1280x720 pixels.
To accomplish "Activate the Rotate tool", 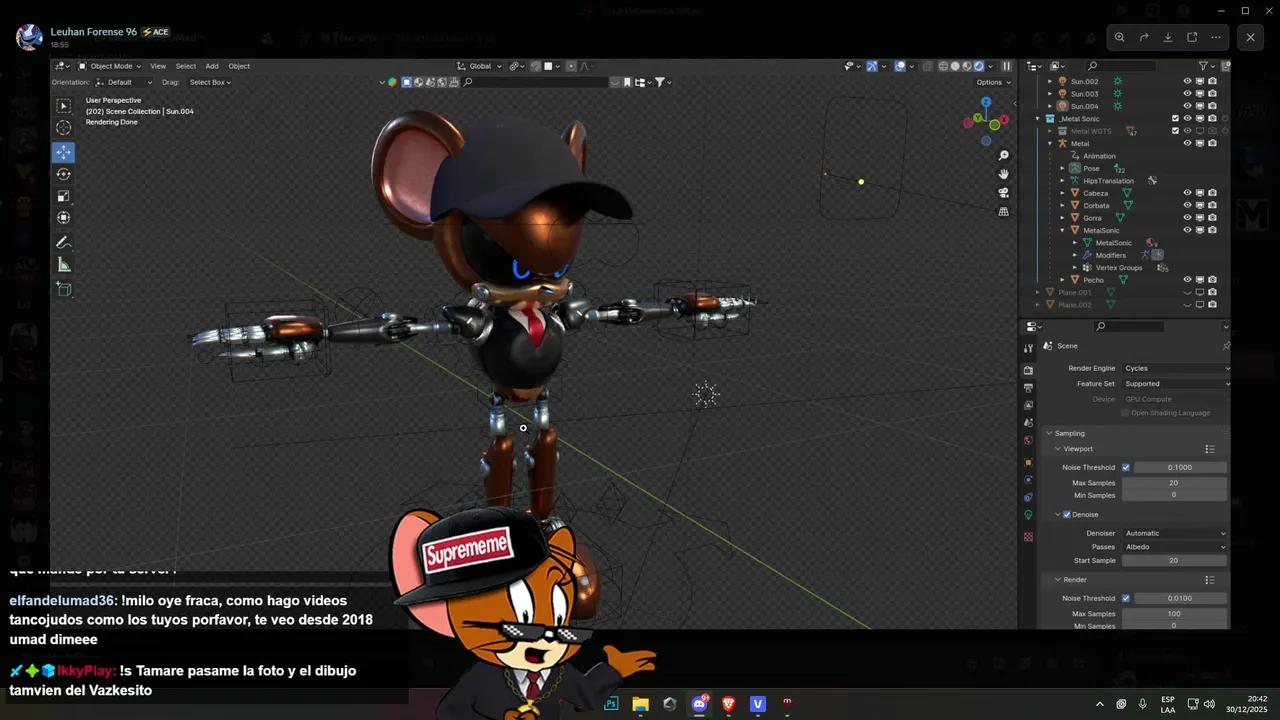I will pos(64,174).
